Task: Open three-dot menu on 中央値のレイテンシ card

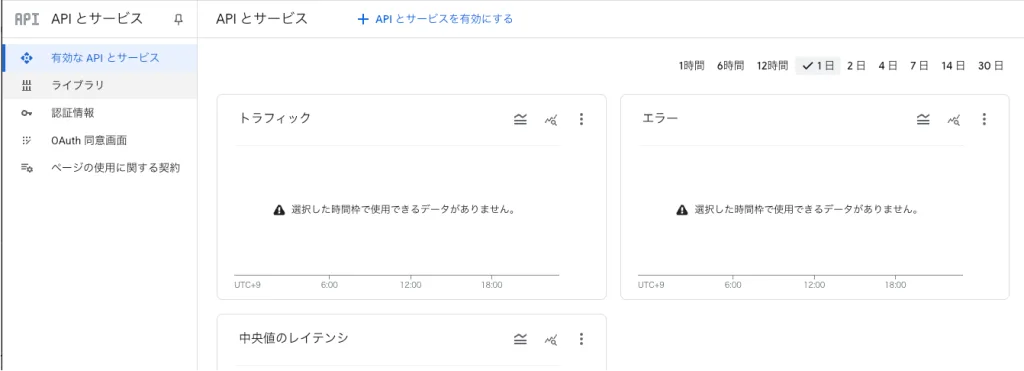Action: tap(581, 339)
